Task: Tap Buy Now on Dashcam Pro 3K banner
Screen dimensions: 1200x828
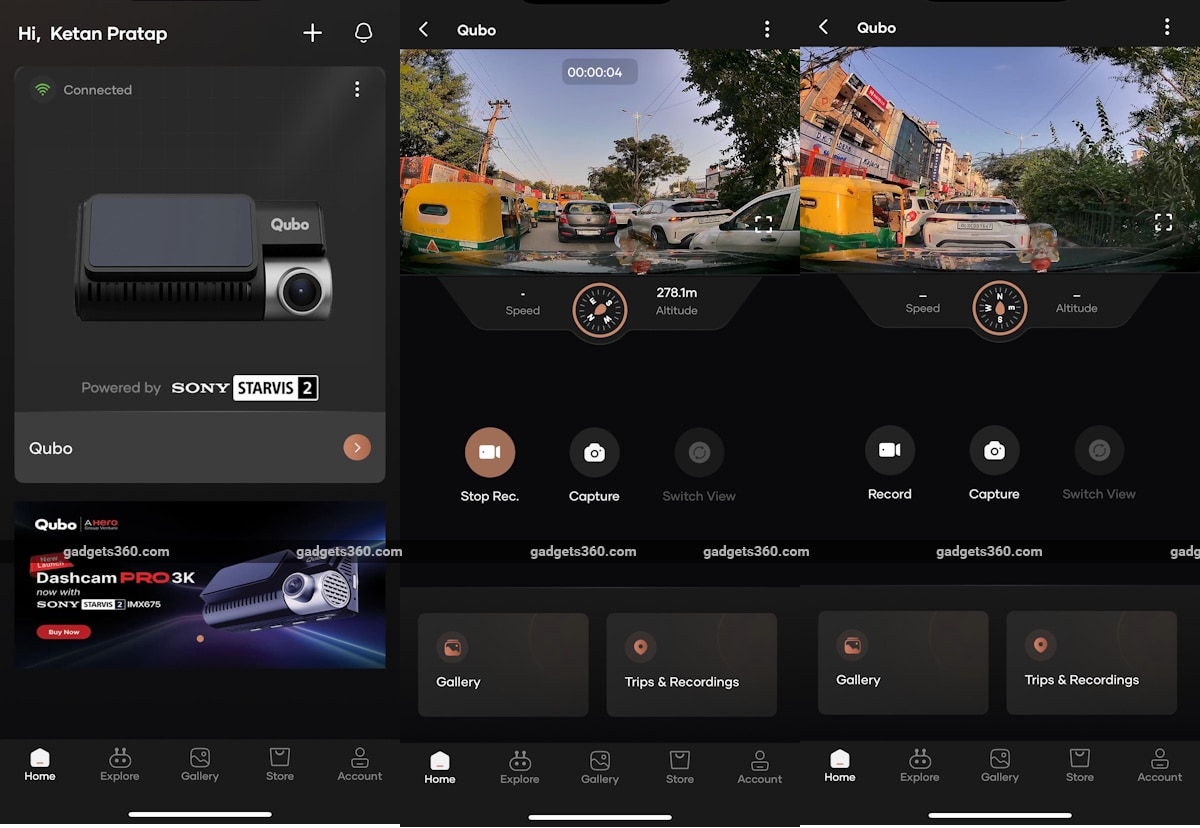Action: click(x=63, y=632)
